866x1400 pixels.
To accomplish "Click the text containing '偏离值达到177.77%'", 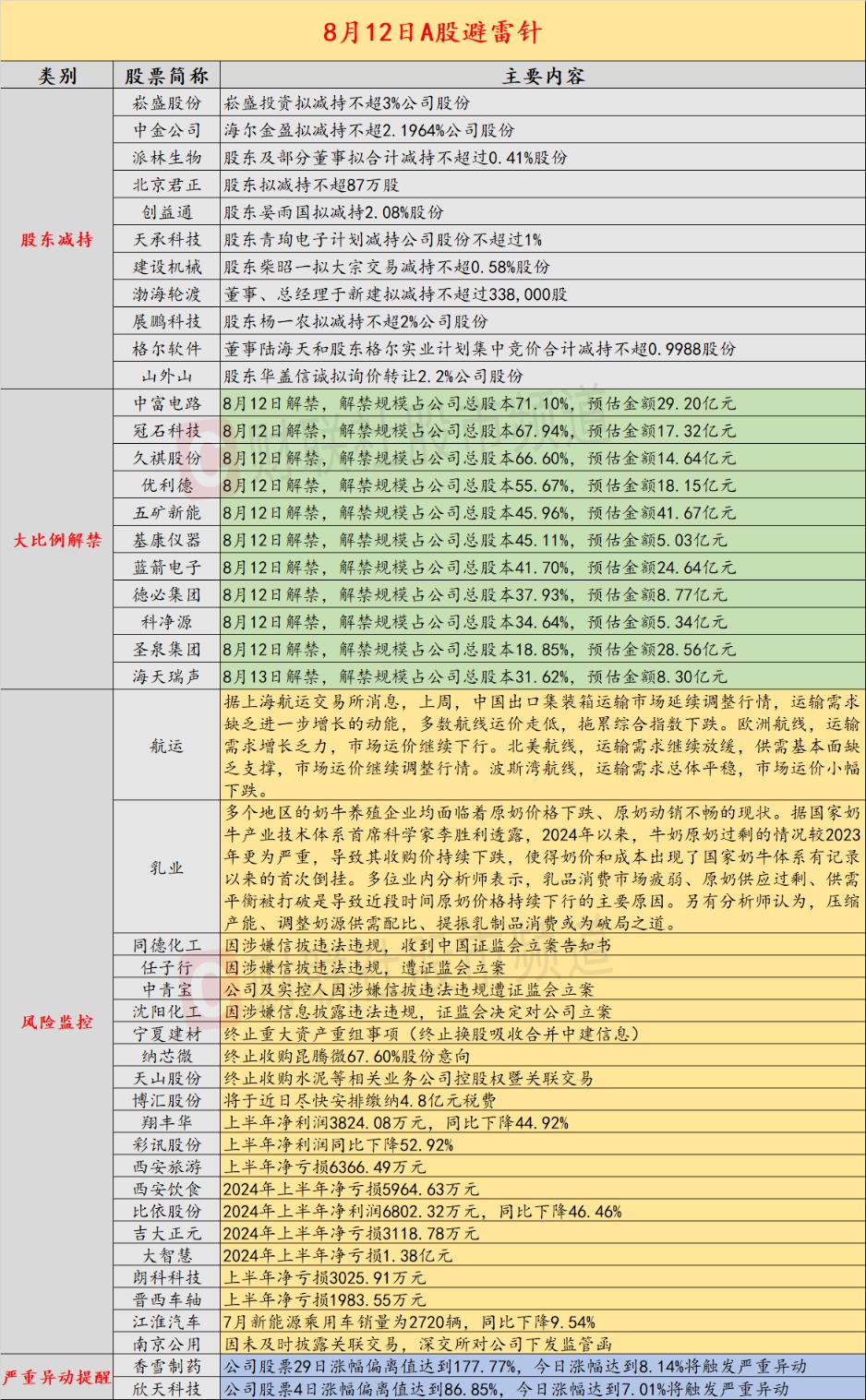I will (x=515, y=1366).
